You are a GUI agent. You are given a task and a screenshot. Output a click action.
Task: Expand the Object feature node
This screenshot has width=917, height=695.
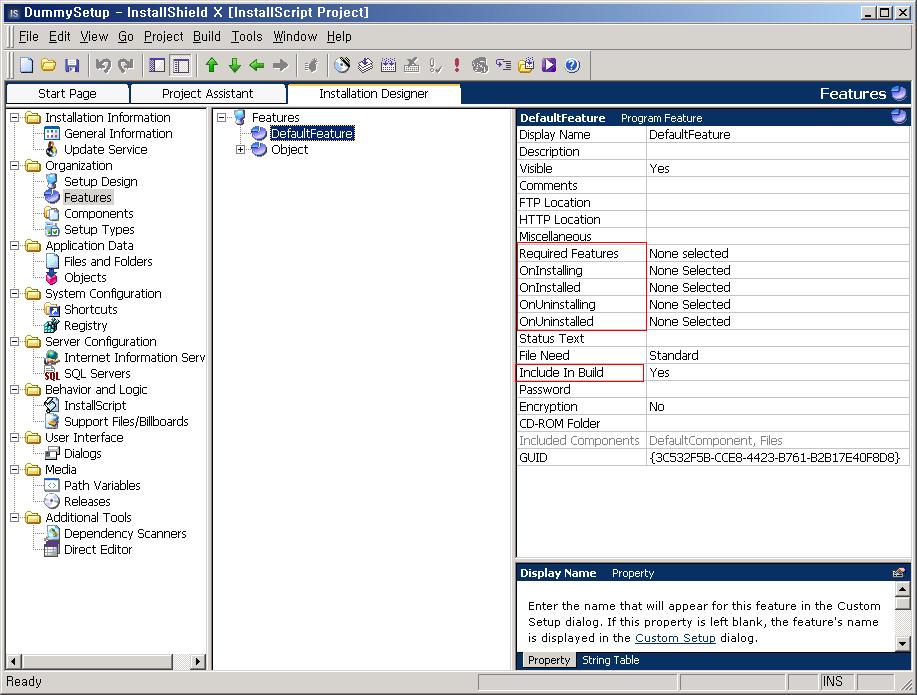point(240,150)
